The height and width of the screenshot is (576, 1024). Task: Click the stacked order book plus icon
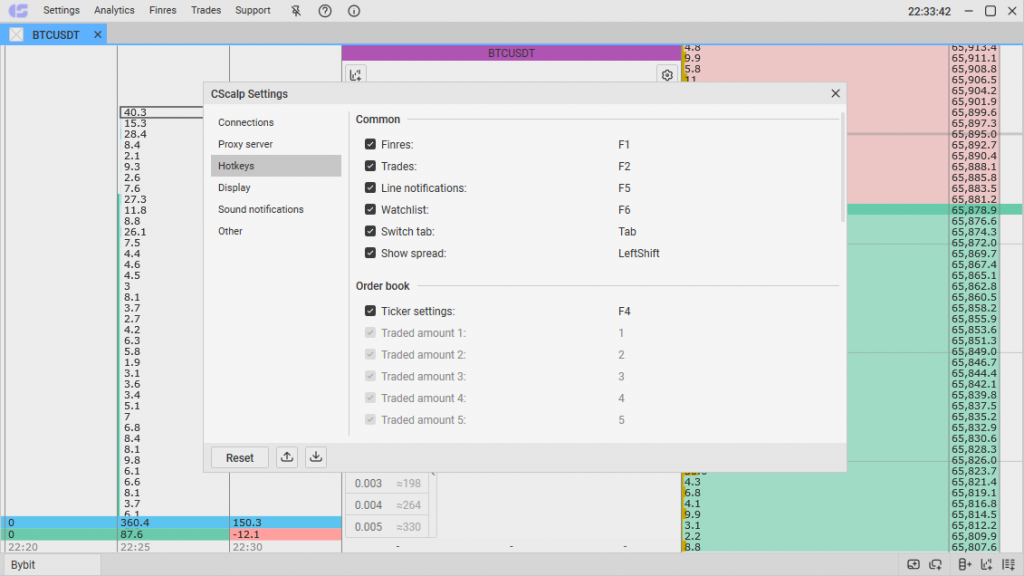tap(964, 565)
